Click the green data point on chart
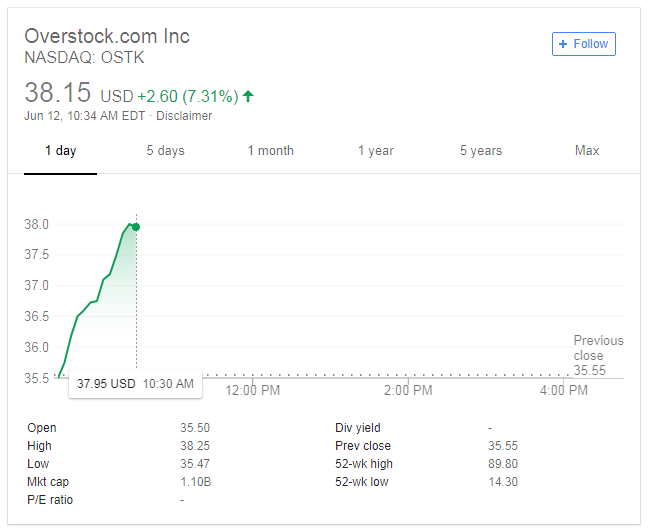This screenshot has height=532, width=648. 136,227
